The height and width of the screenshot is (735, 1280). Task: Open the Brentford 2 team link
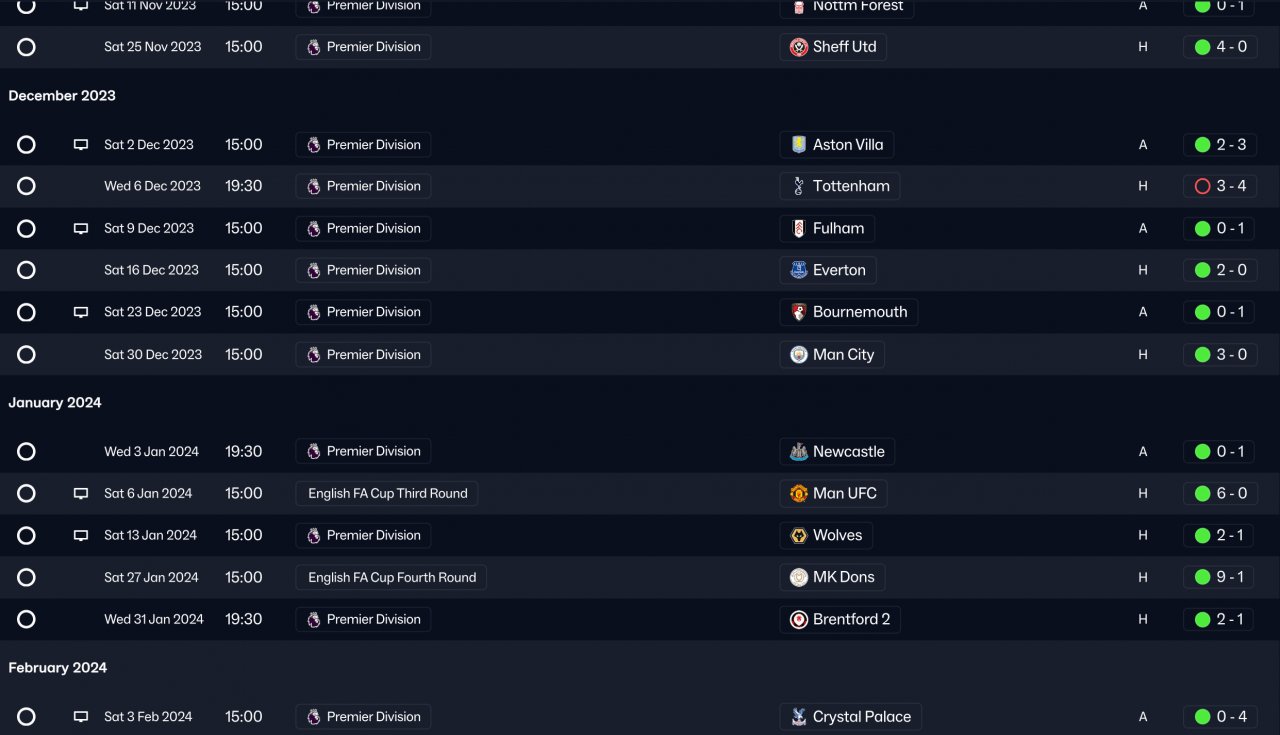click(x=840, y=620)
